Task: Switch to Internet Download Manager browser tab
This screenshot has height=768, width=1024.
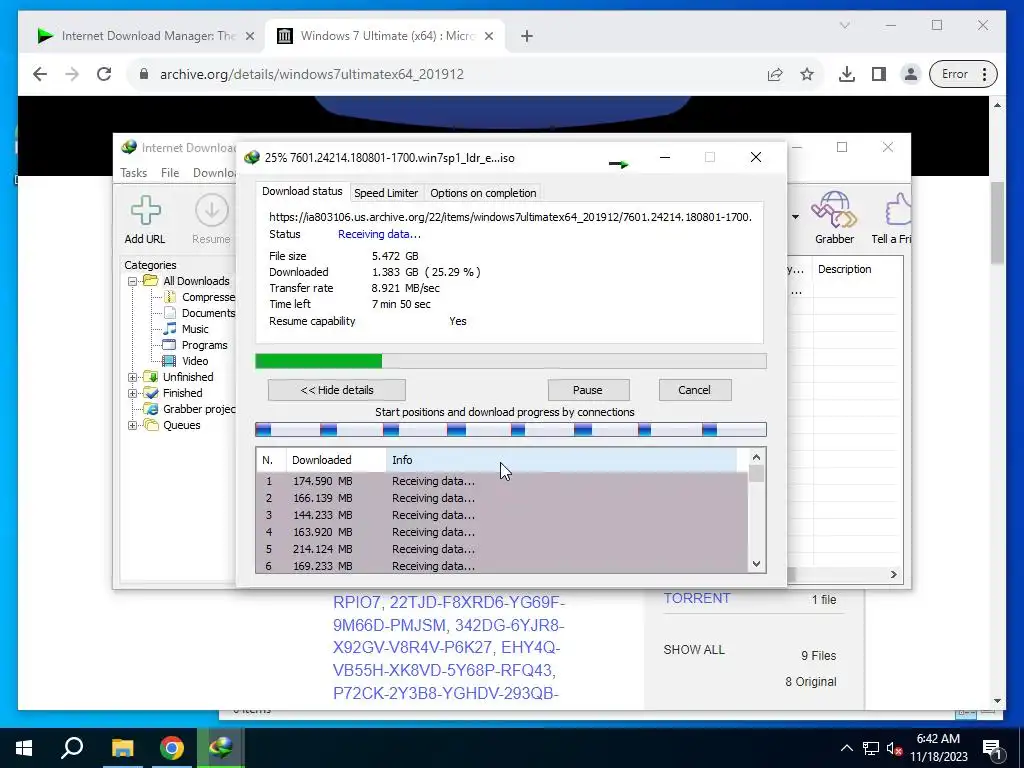Action: [x=146, y=36]
